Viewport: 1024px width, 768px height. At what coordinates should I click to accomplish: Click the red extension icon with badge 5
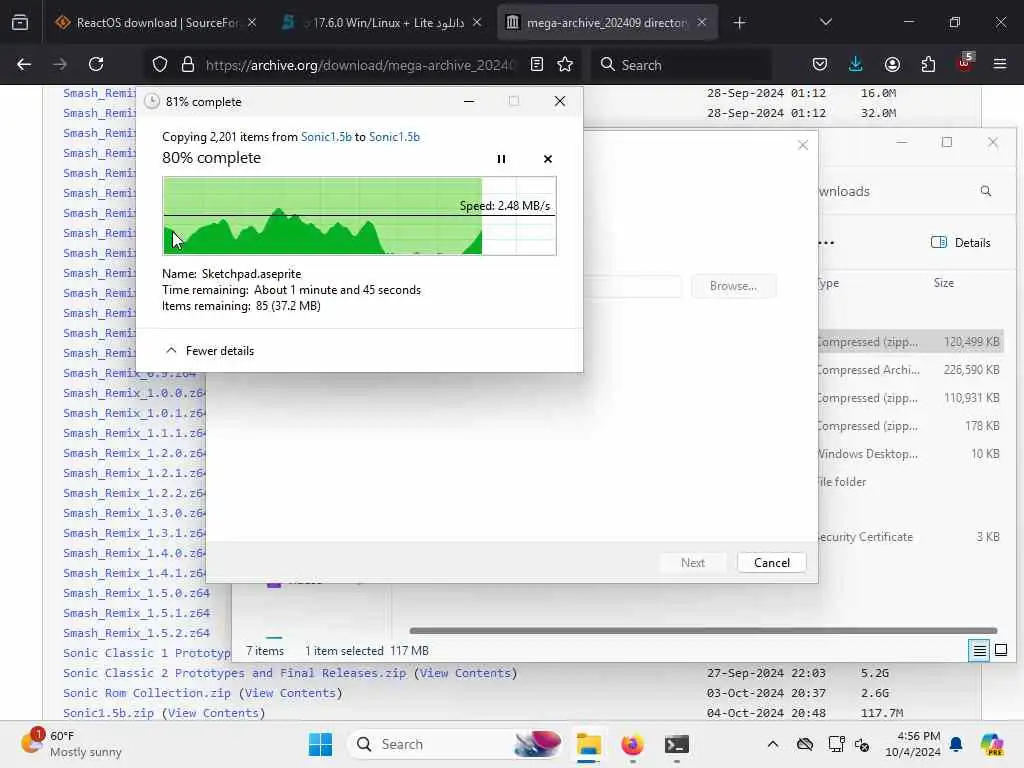coord(965,63)
